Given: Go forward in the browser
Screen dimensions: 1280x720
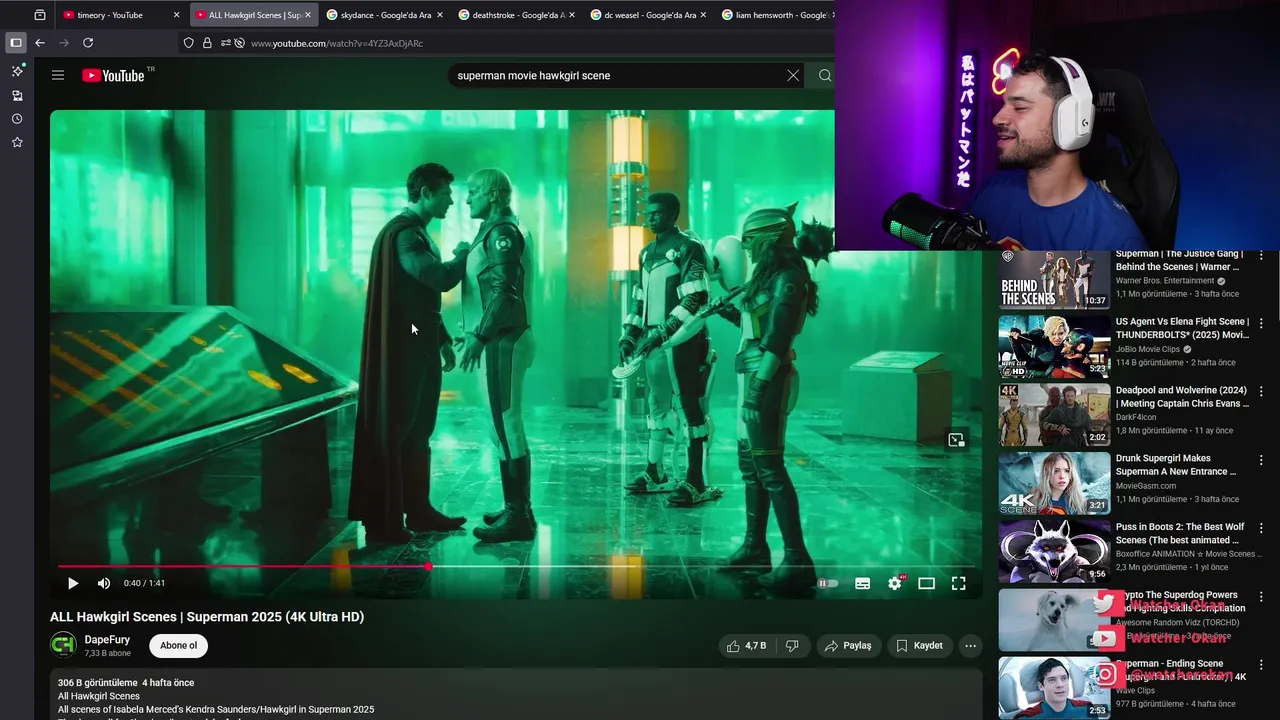Looking at the screenshot, I should [64, 43].
